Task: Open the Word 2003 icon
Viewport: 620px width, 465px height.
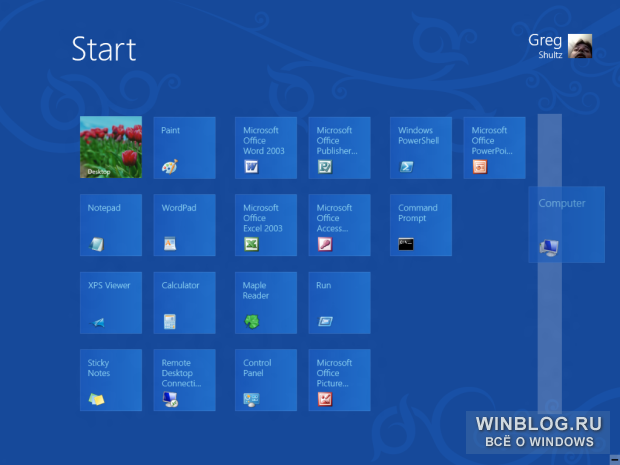Action: [x=251, y=167]
